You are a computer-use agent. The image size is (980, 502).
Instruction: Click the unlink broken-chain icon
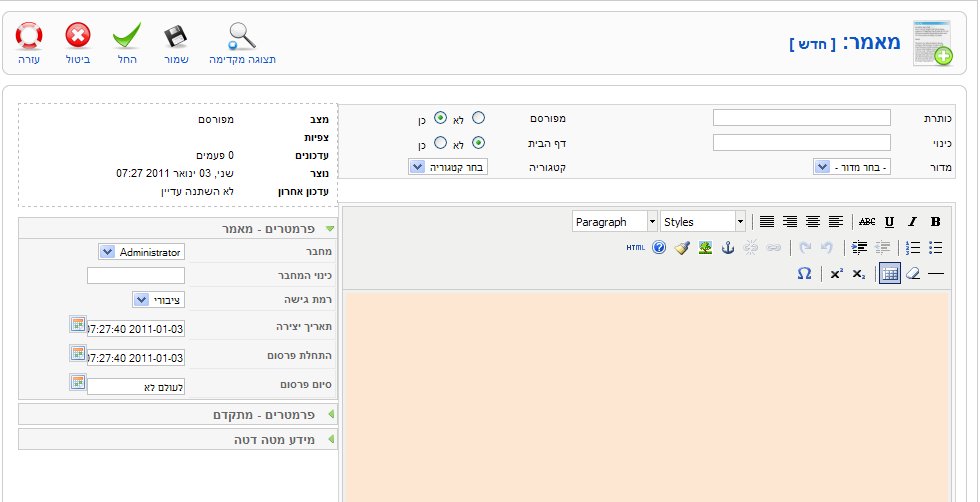[x=751, y=248]
